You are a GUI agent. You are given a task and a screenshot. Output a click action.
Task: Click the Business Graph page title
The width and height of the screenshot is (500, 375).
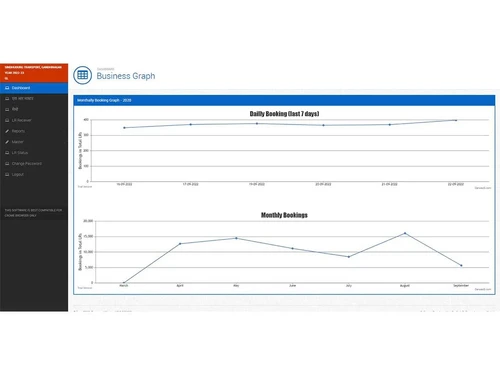point(126,76)
